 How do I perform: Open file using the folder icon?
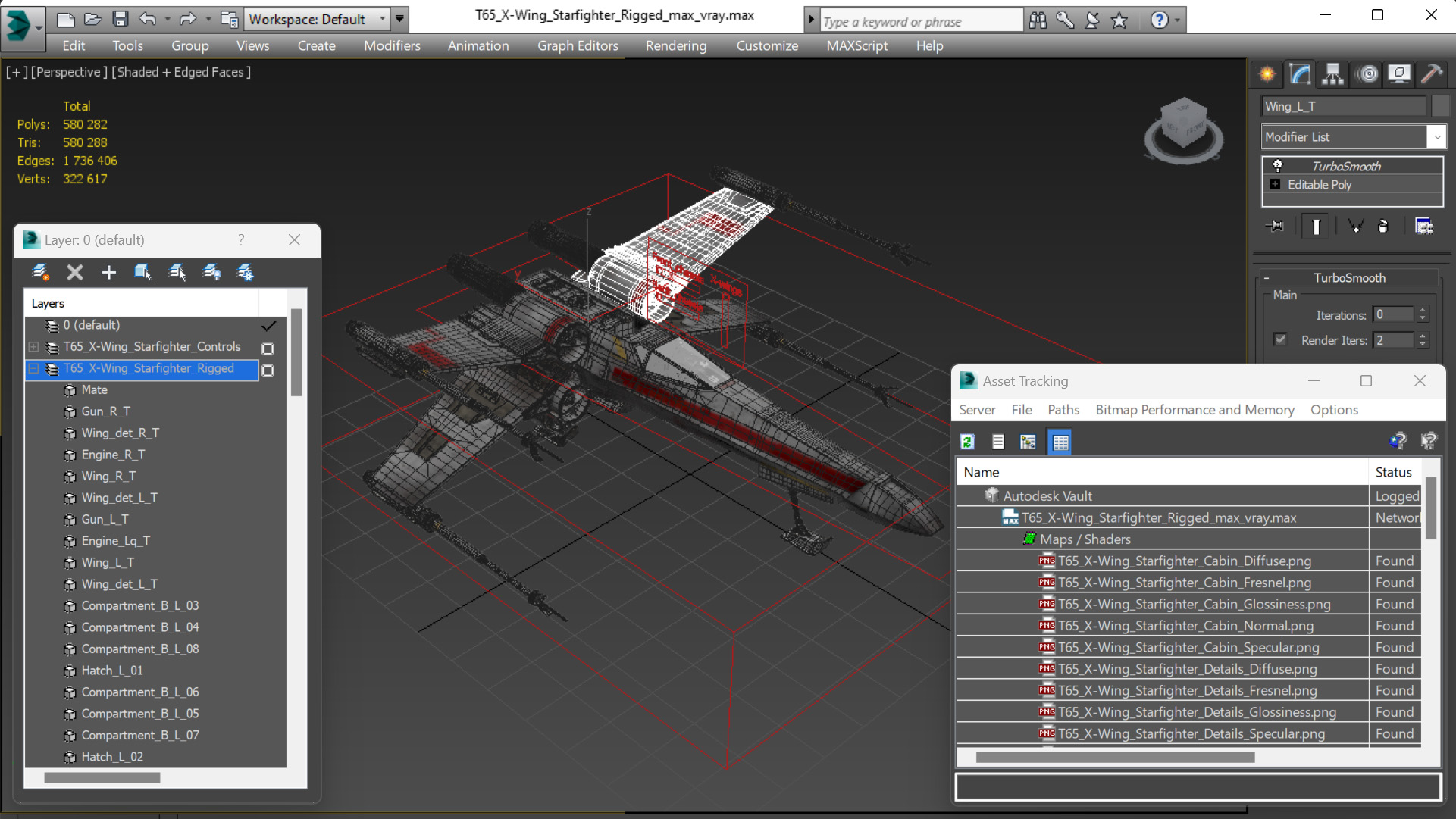pyautogui.click(x=92, y=19)
